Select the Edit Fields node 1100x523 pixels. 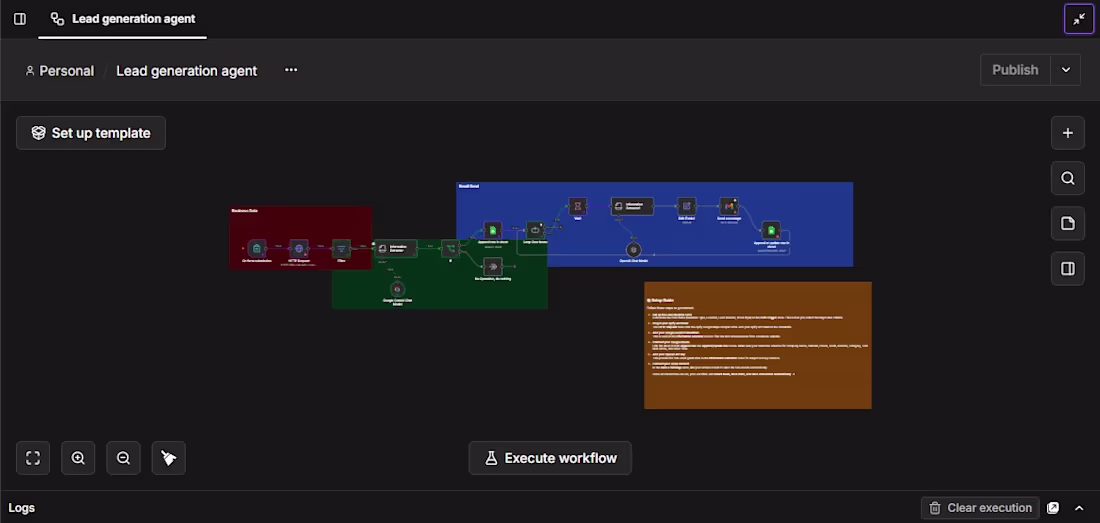click(x=687, y=206)
